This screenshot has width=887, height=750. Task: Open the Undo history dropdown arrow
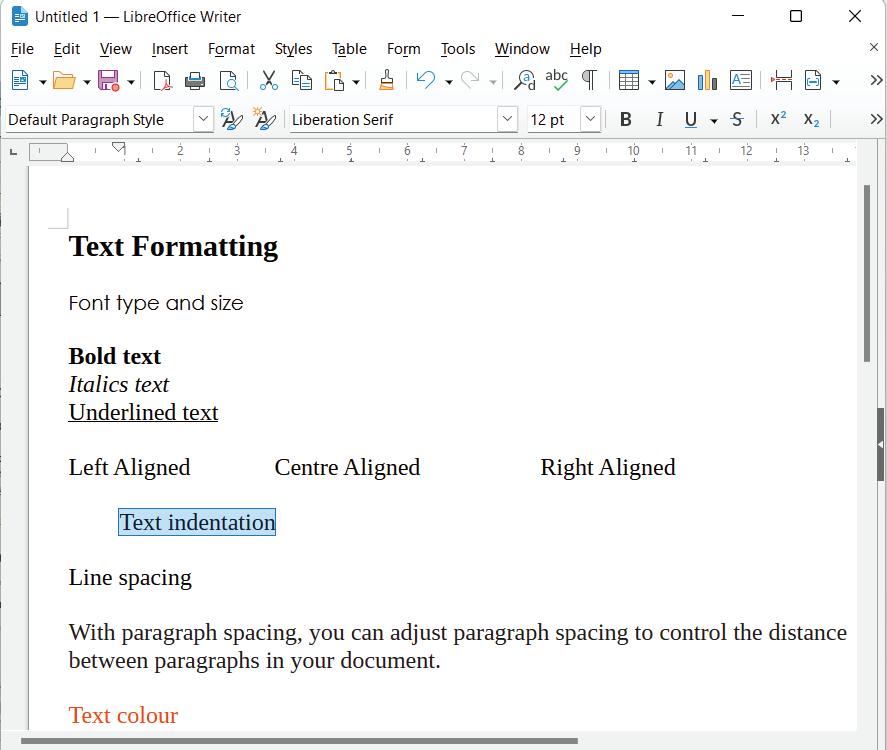click(x=449, y=82)
